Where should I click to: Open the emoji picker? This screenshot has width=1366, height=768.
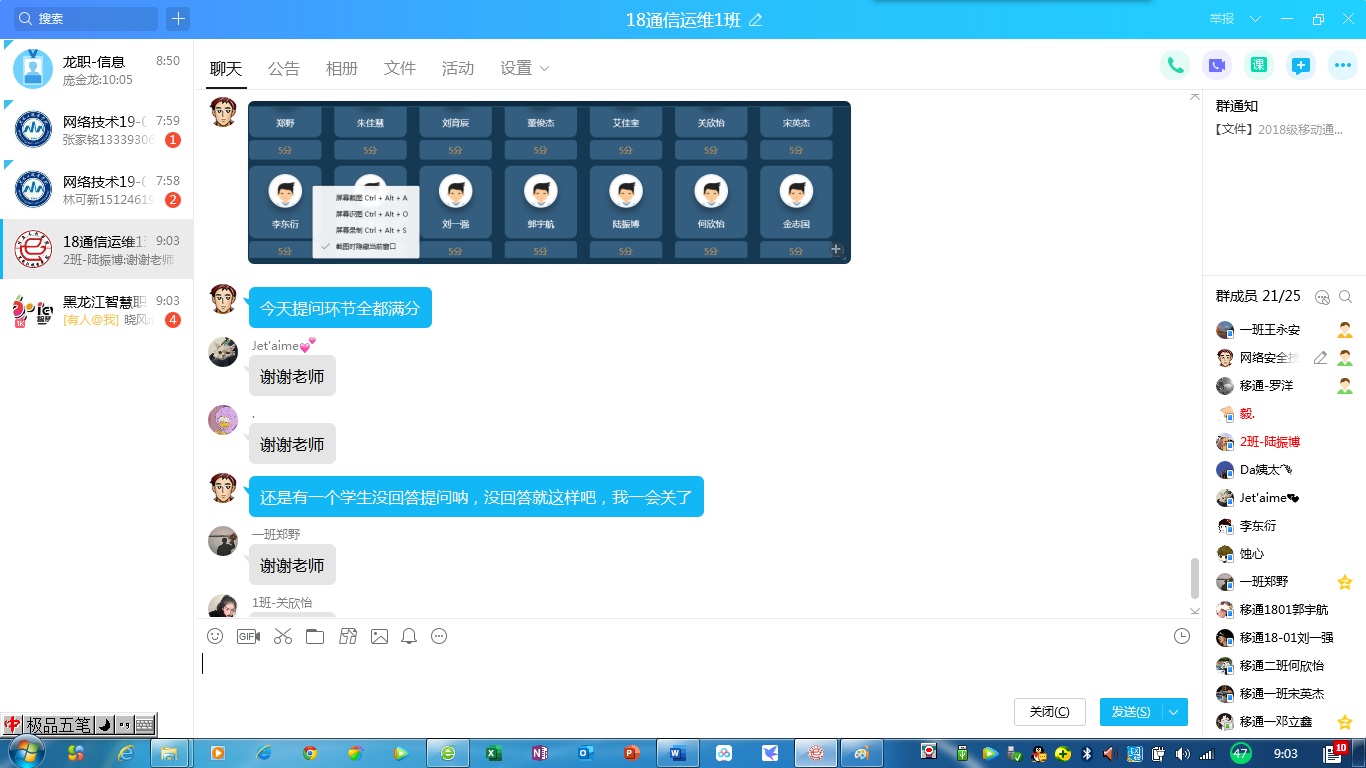pos(215,636)
